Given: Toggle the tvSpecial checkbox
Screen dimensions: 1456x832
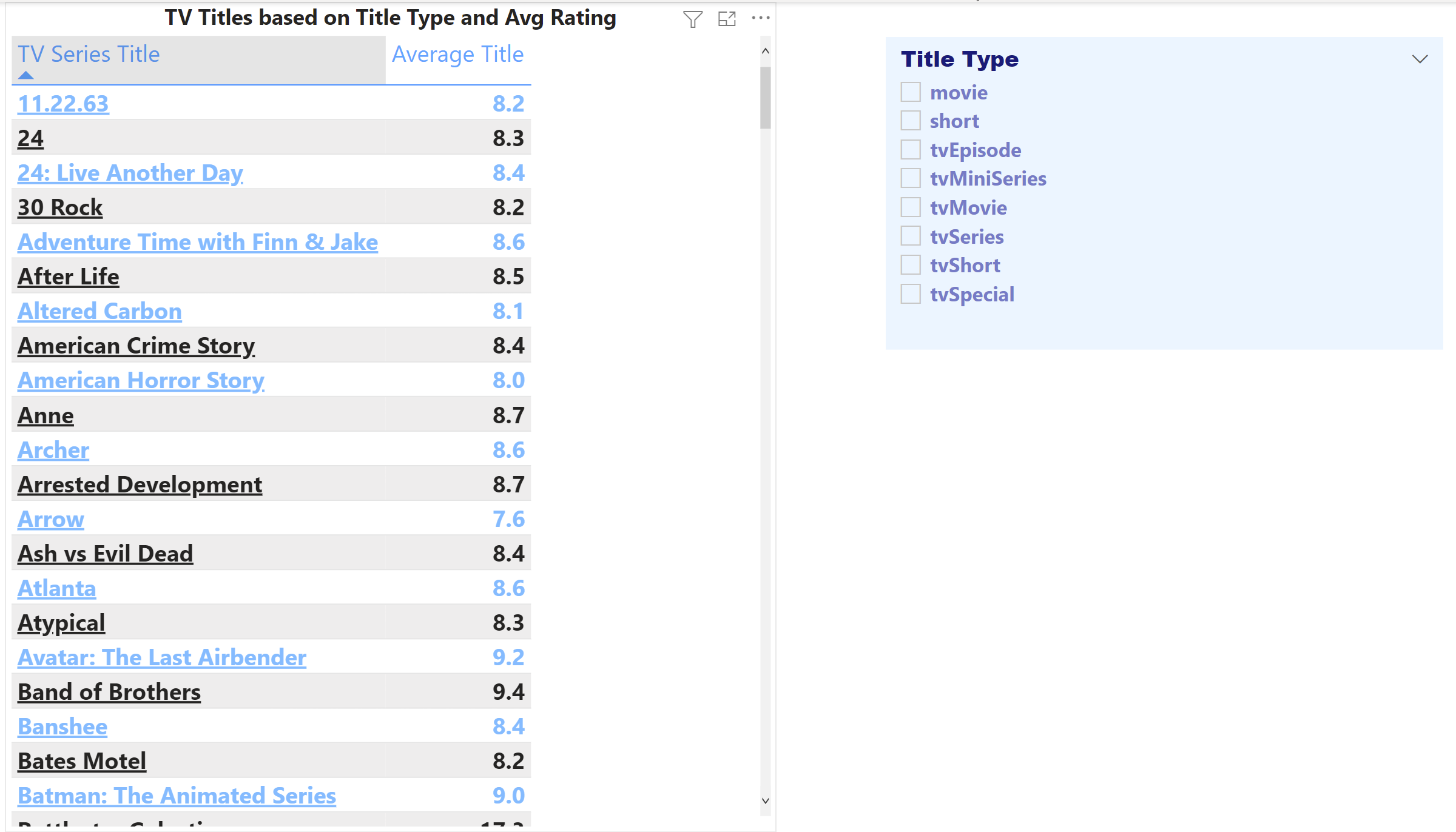Looking at the screenshot, I should (911, 294).
